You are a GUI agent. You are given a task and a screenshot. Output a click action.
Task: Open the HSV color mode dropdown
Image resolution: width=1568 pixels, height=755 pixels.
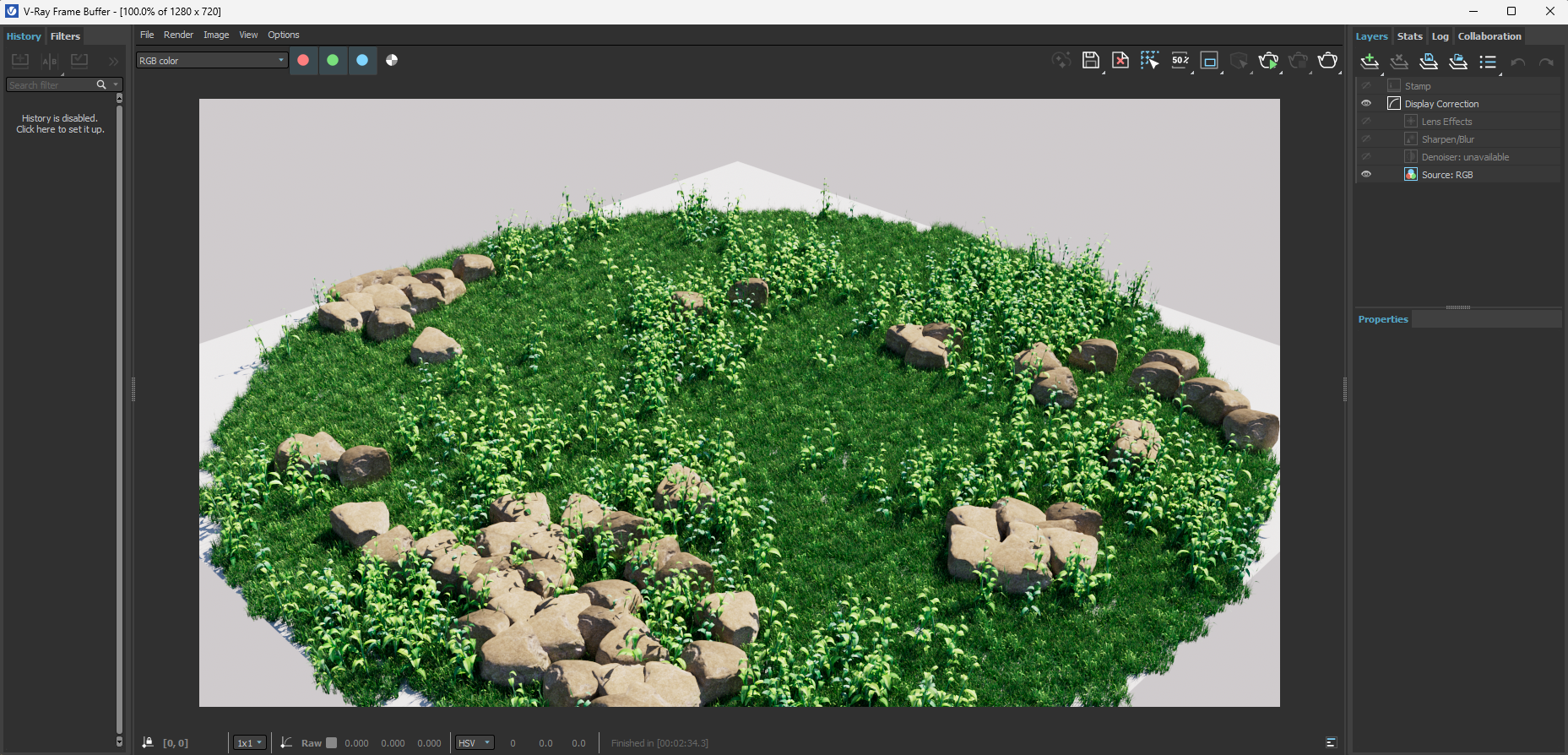475,743
